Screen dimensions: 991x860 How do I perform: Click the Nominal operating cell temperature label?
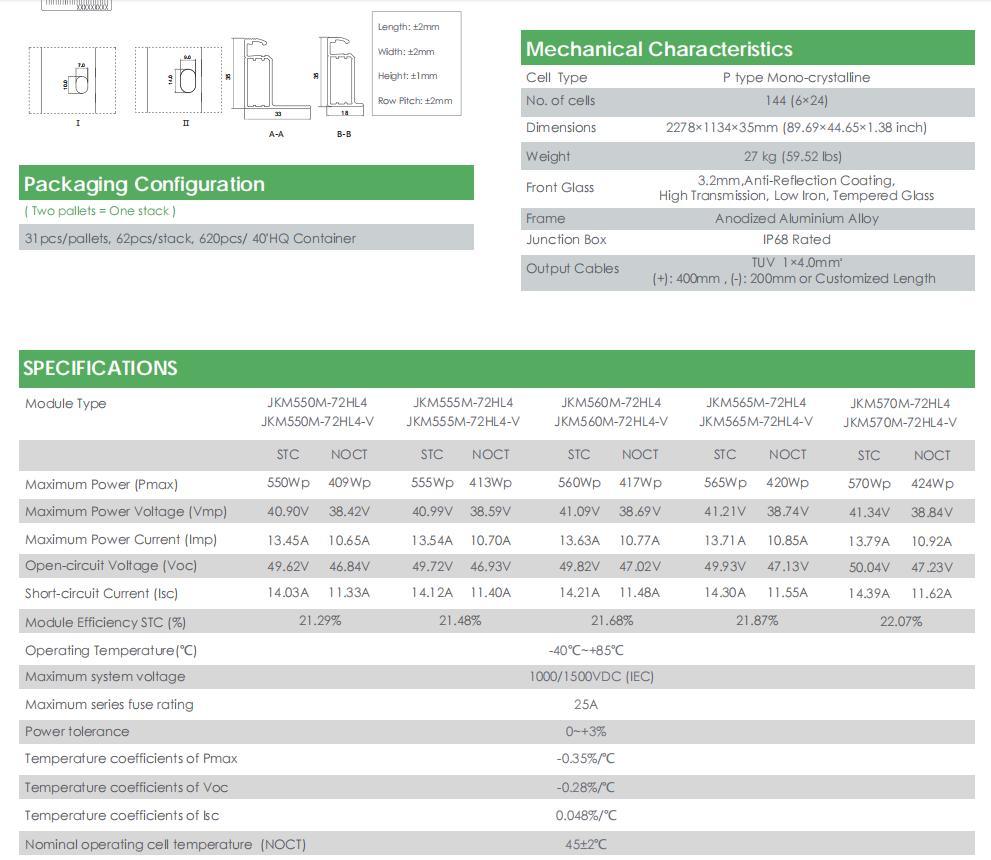[x=165, y=845]
